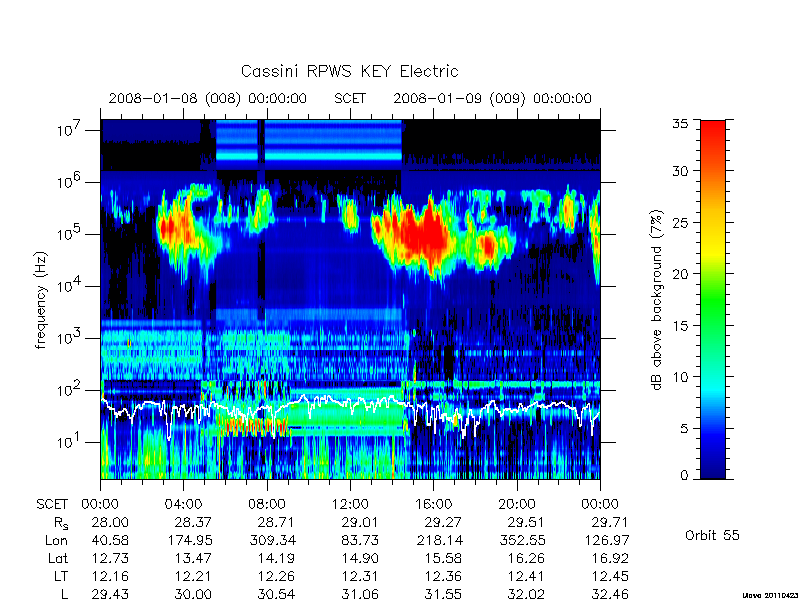This screenshot has width=800, height=600.
Task: Click the LT value "12.21"
Action: 193,576
